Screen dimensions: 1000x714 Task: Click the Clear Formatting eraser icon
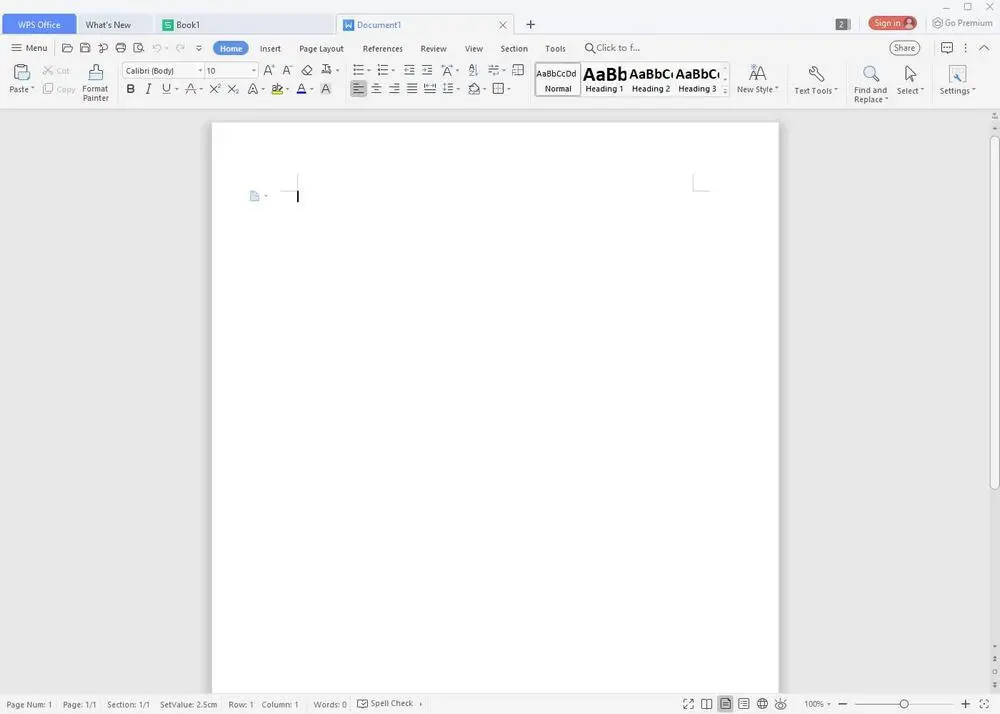click(x=307, y=70)
